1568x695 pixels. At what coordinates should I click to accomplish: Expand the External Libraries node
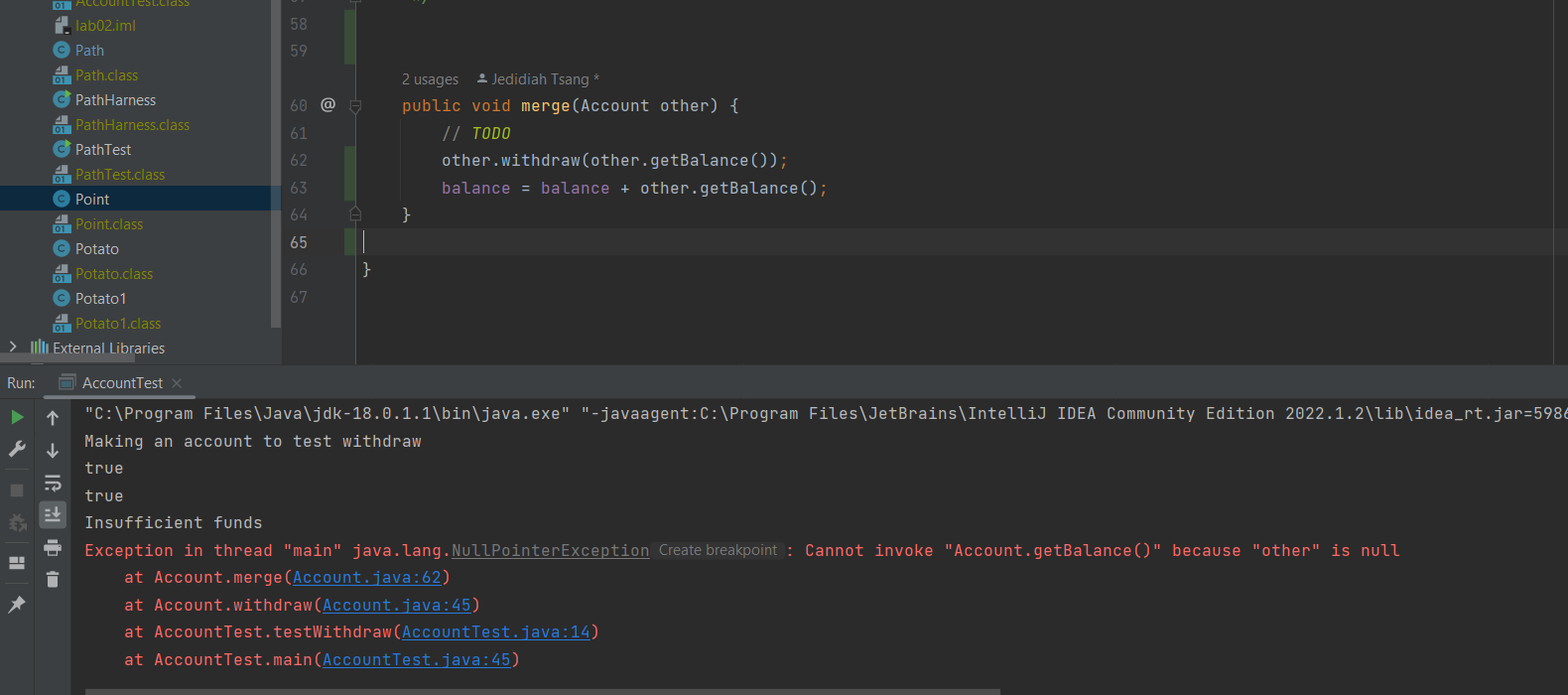click(x=13, y=347)
